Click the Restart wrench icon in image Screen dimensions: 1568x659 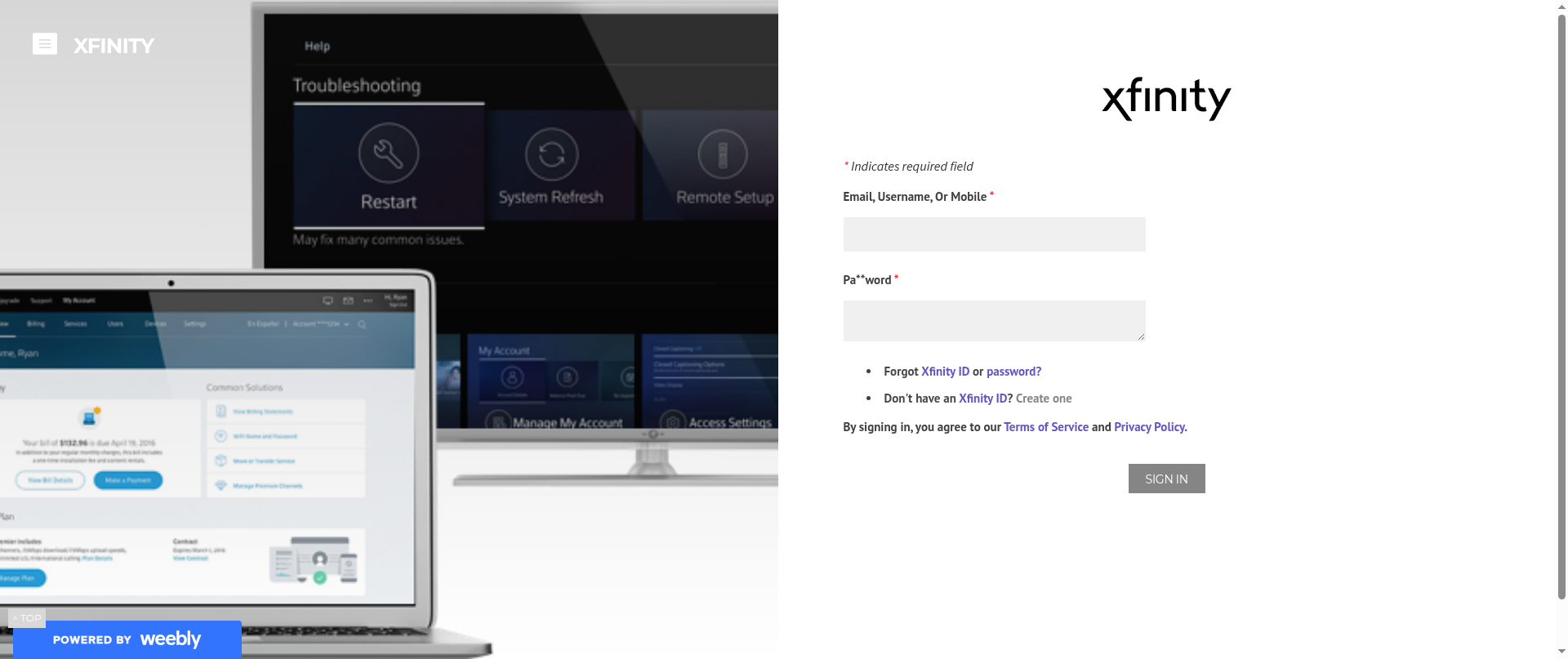[389, 153]
